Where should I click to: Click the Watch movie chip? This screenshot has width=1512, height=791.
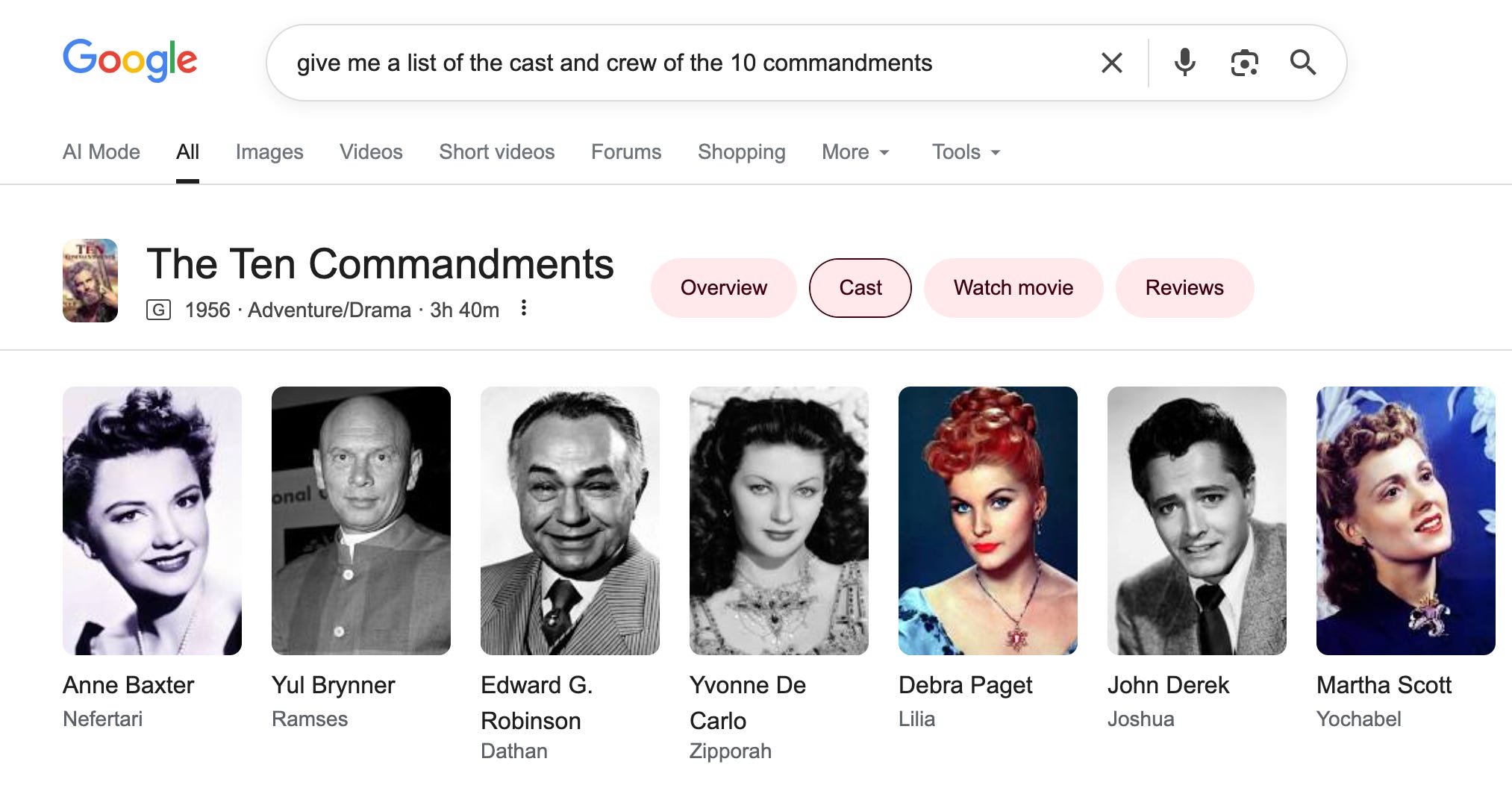click(1013, 288)
